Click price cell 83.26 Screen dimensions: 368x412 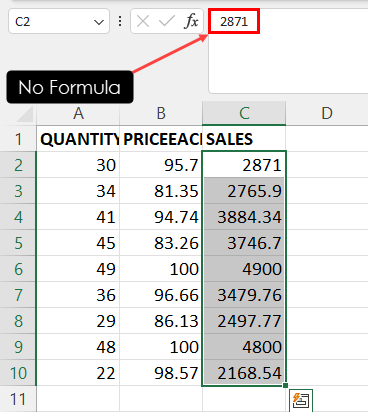point(161,243)
